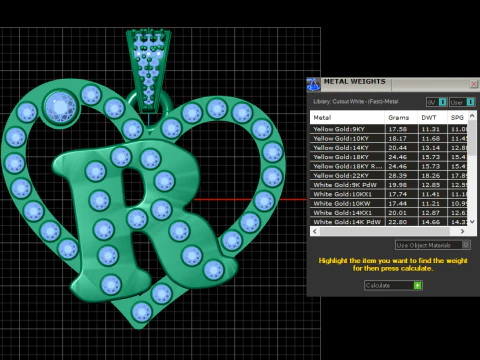Viewport: 480px width, 360px height.
Task: Select the Yellow Gold:18KY row
Action: pyautogui.click(x=389, y=157)
